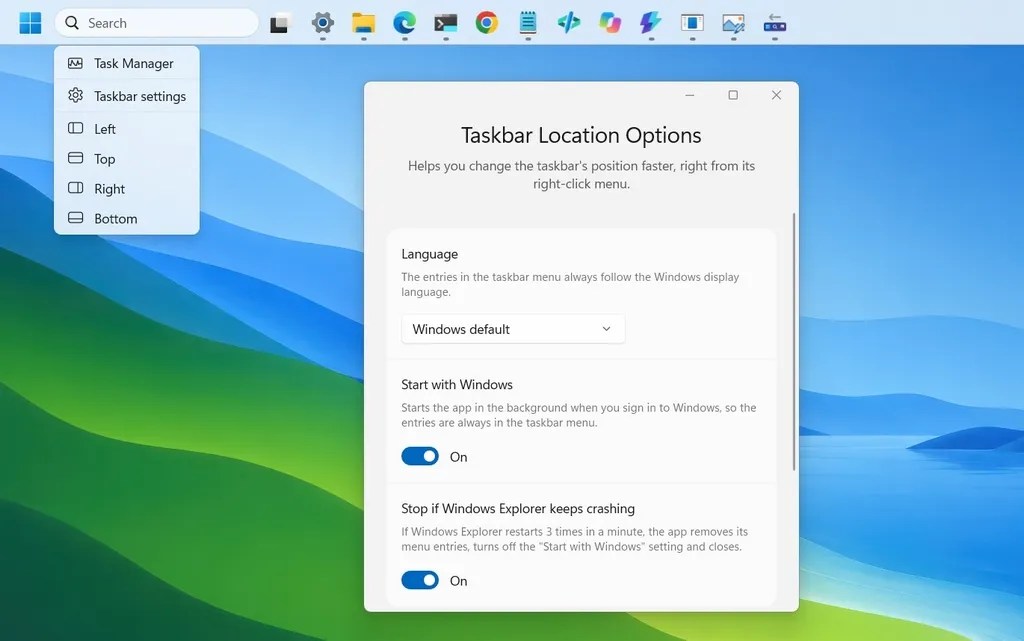Turn off Start with Windows toggle
Screen dimensions: 1024x641
[x=420, y=456]
